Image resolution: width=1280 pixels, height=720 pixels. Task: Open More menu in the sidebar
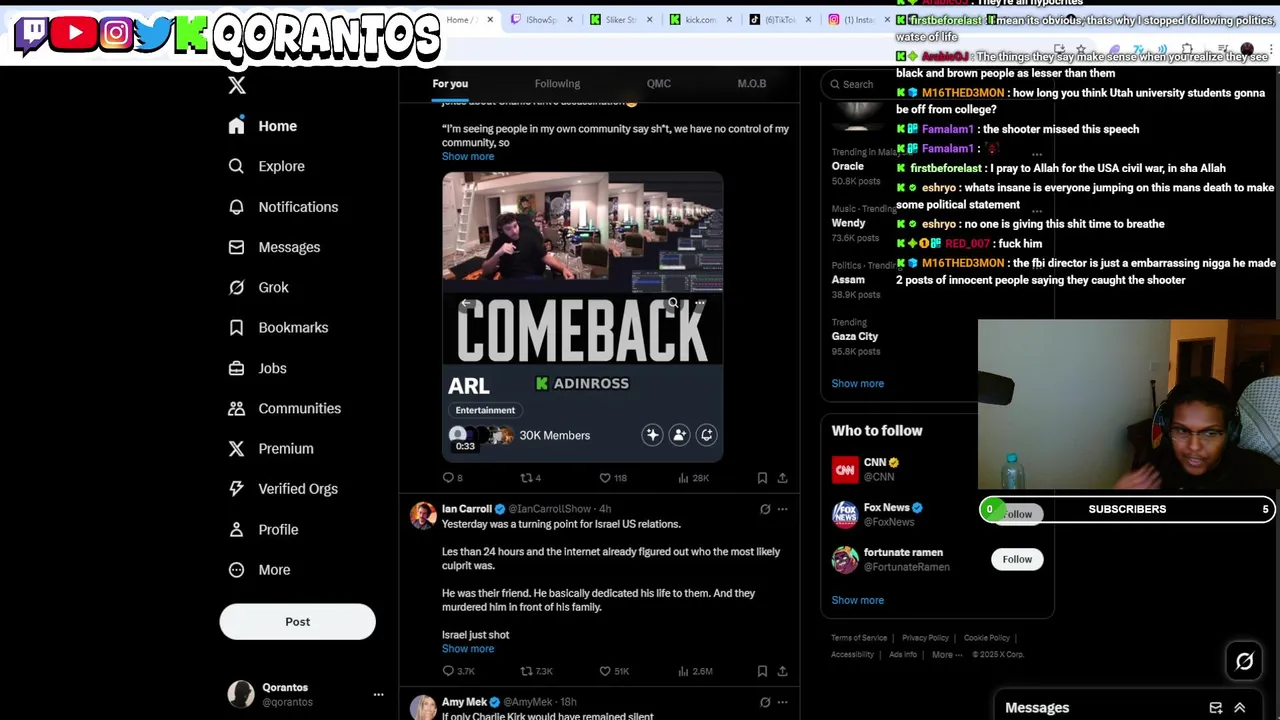[259, 570]
